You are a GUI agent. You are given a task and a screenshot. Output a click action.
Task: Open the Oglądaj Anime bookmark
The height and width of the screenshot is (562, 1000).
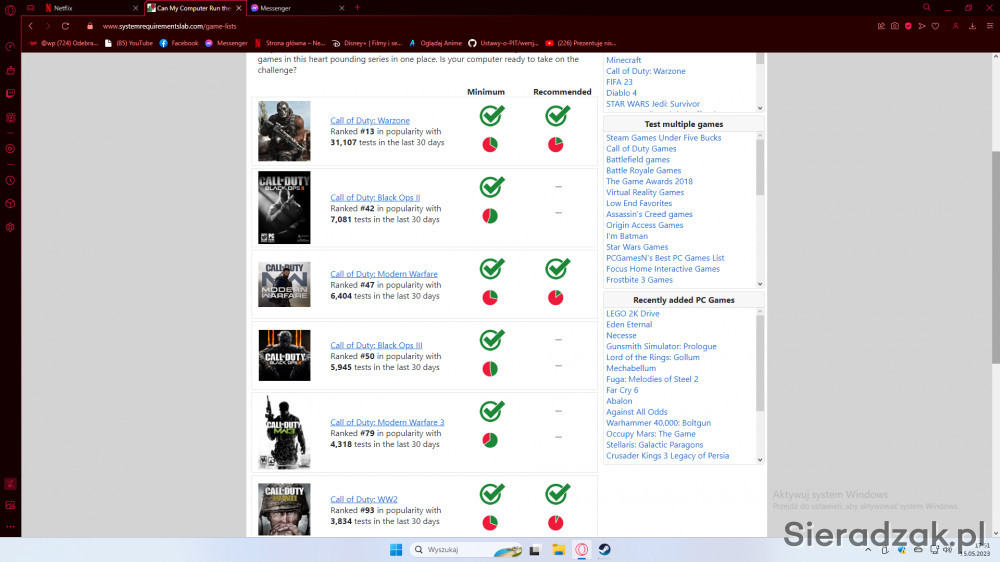point(435,43)
